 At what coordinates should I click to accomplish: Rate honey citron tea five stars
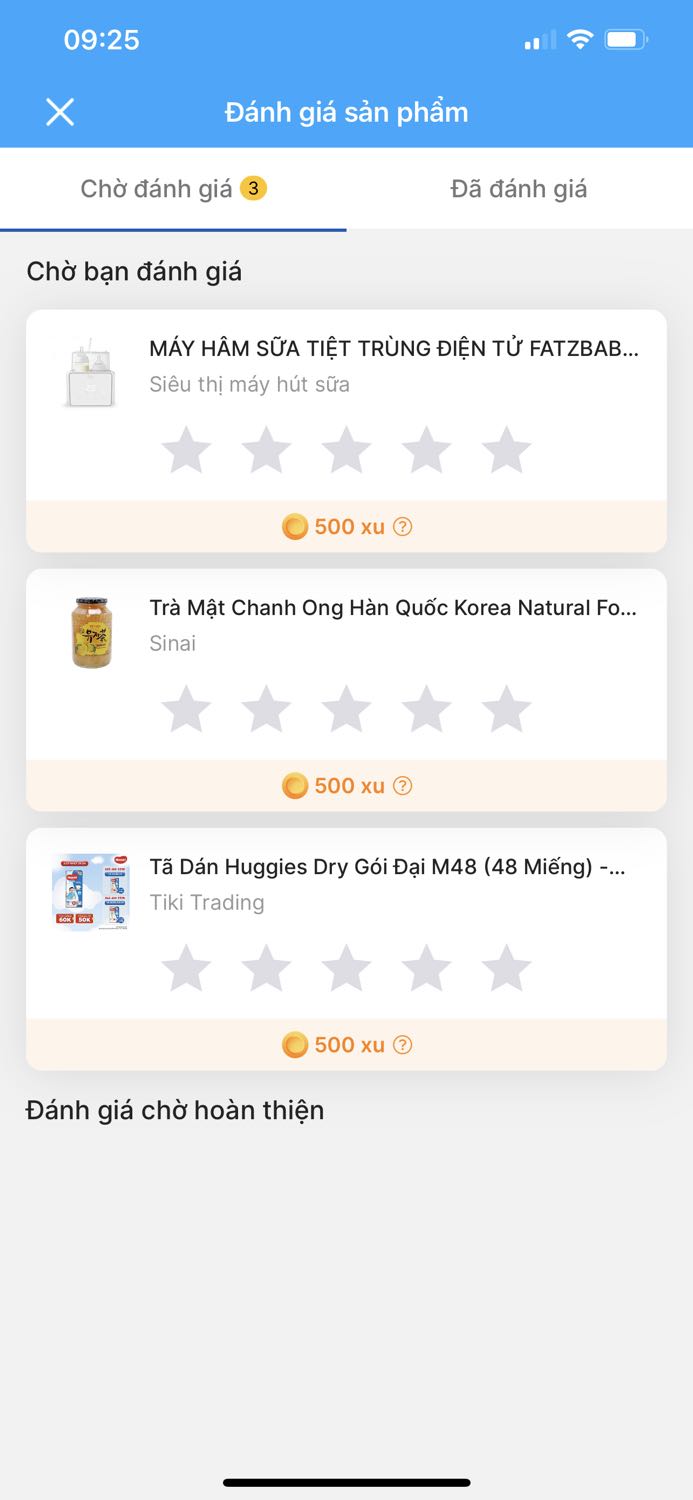(506, 709)
